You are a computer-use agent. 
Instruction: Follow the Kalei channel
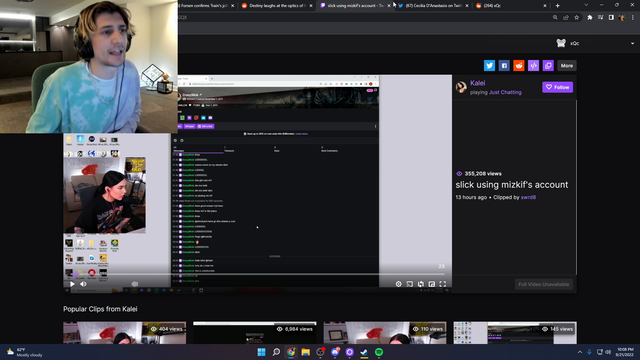[558, 87]
